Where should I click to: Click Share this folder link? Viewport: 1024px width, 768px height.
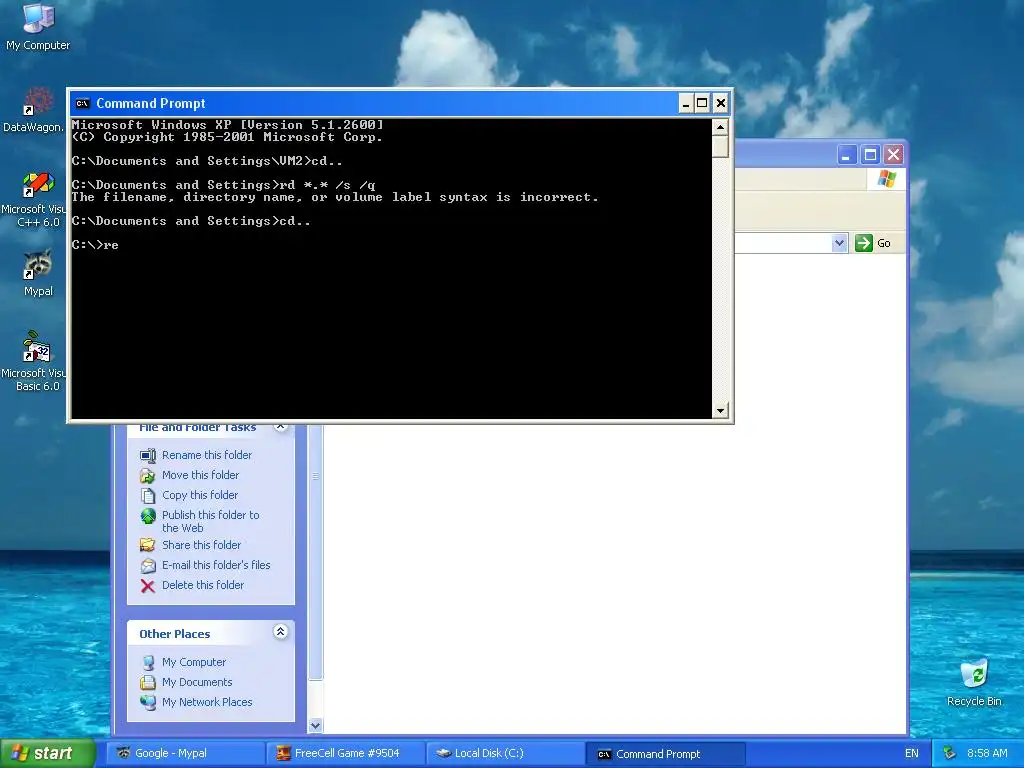point(201,545)
